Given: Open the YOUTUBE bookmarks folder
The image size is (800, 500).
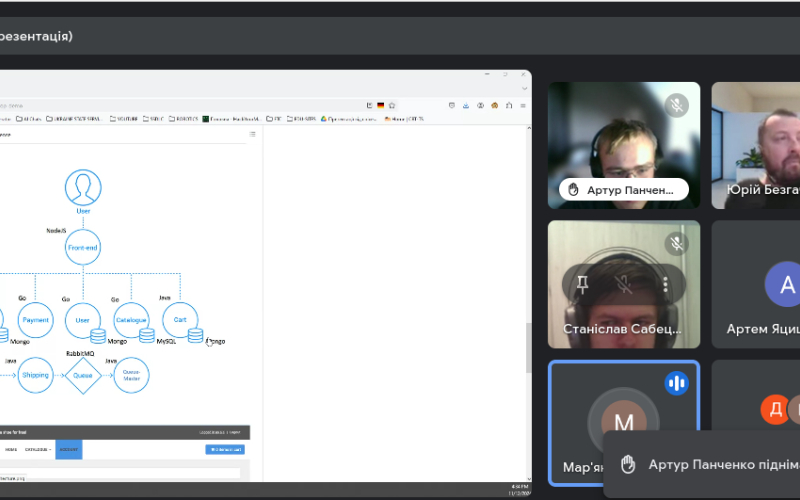Looking at the screenshot, I should [x=123, y=119].
